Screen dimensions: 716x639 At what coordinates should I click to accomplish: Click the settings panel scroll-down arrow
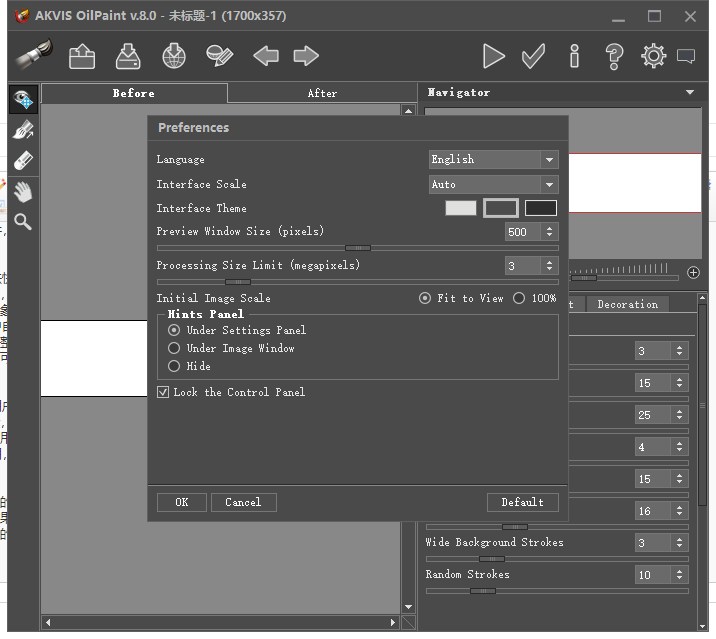point(702,626)
